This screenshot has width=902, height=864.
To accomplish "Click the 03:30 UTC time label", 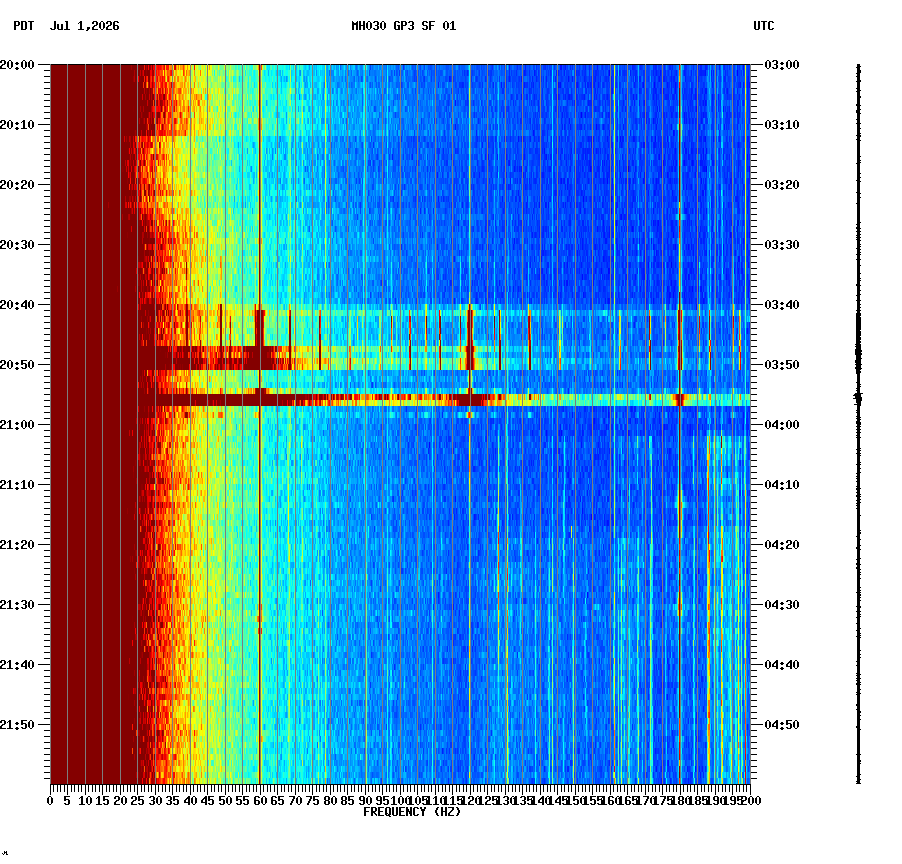I will click(x=782, y=244).
